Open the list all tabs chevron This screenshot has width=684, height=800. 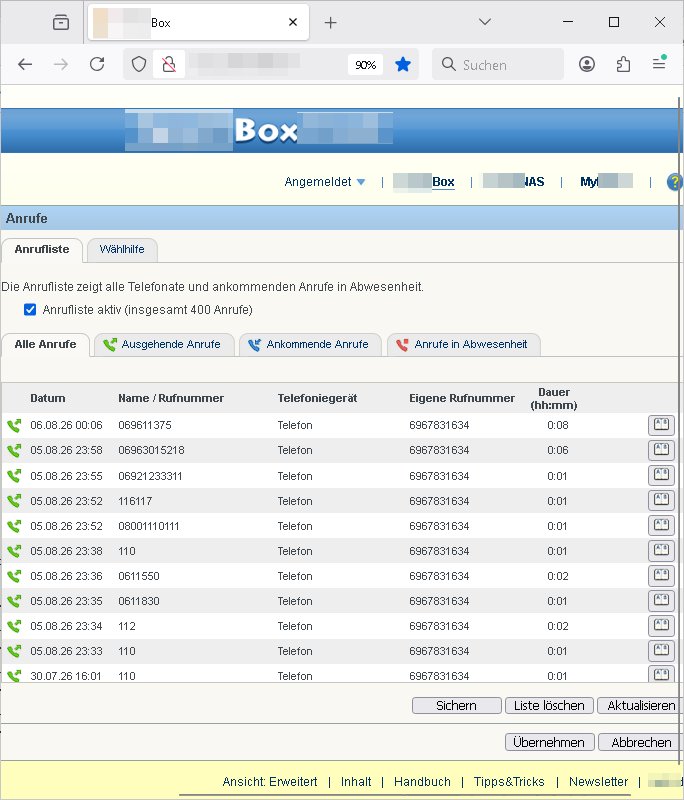(x=485, y=22)
